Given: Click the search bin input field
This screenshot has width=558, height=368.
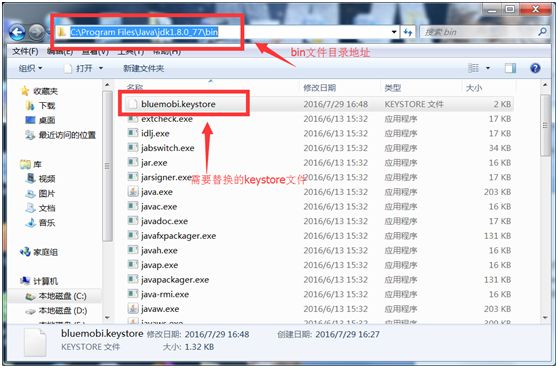Looking at the screenshot, I should [x=479, y=32].
